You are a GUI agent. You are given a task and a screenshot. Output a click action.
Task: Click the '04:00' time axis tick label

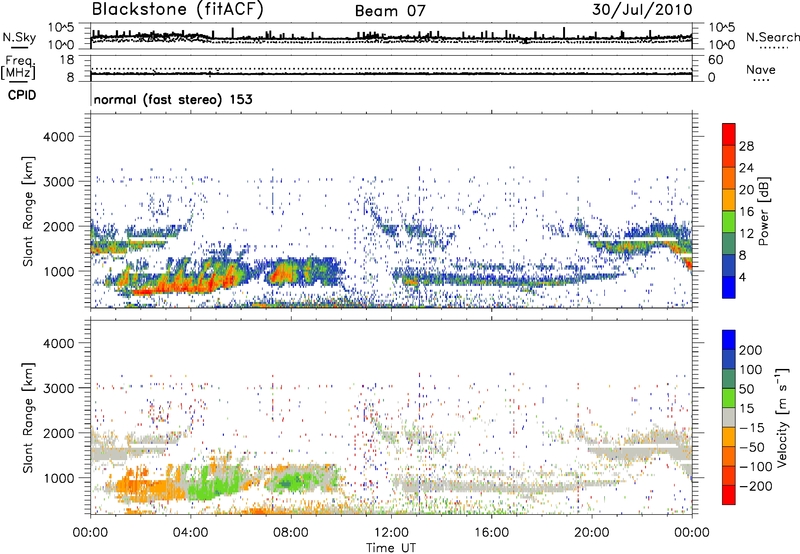tap(190, 533)
